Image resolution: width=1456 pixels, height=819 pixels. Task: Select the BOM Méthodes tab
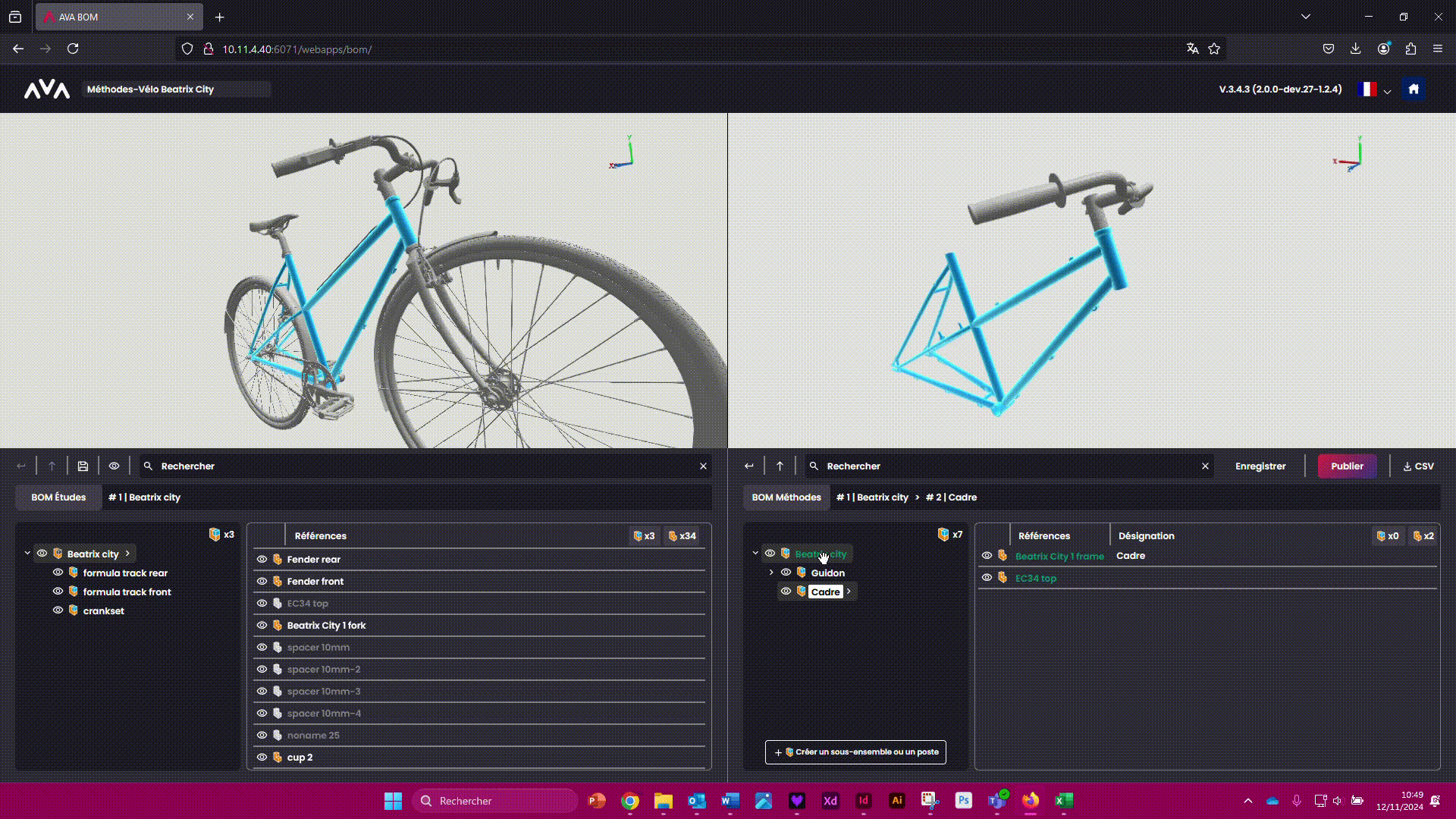click(x=786, y=497)
